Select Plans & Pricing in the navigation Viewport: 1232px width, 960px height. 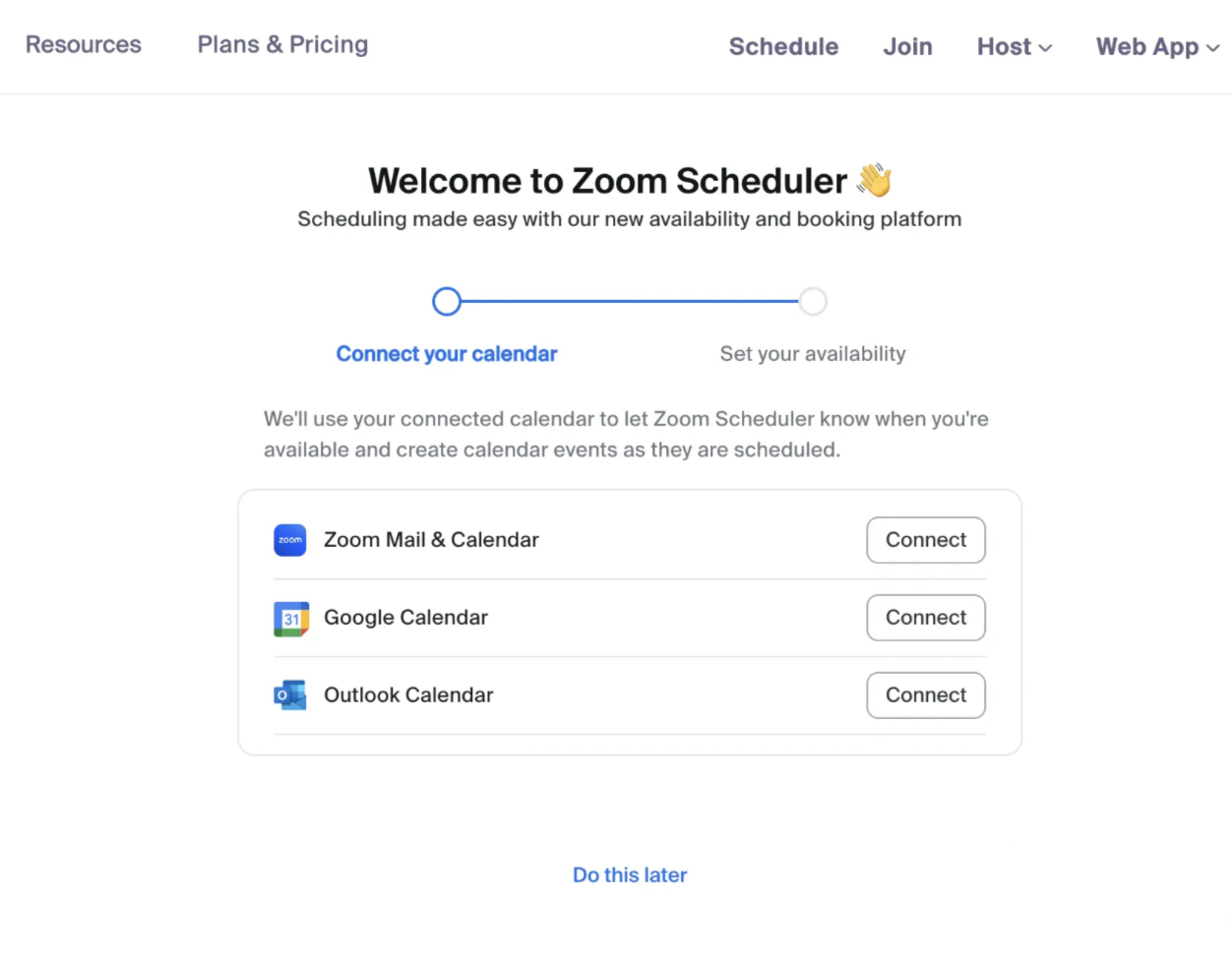tap(282, 44)
